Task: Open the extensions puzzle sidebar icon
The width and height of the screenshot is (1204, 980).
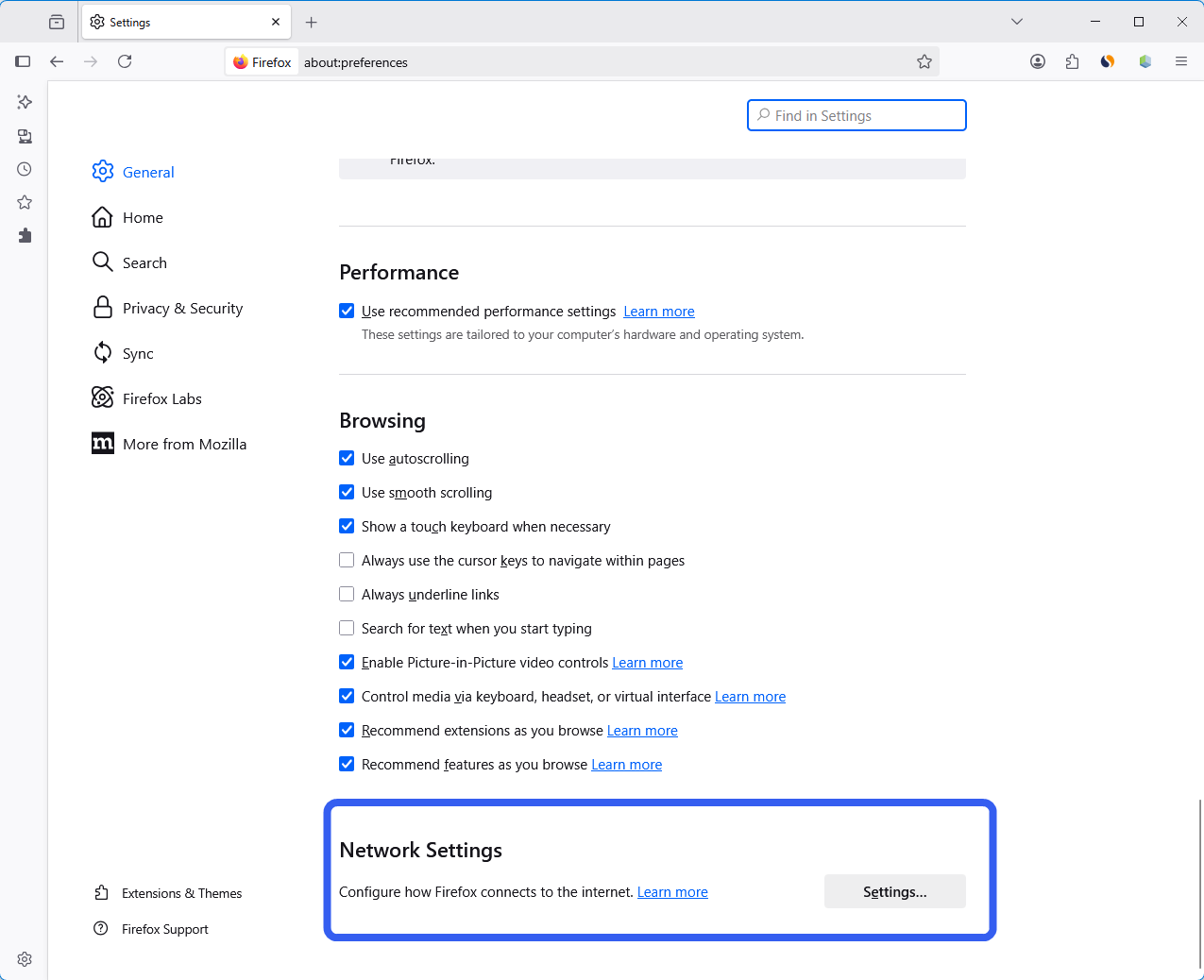Action: [x=25, y=235]
